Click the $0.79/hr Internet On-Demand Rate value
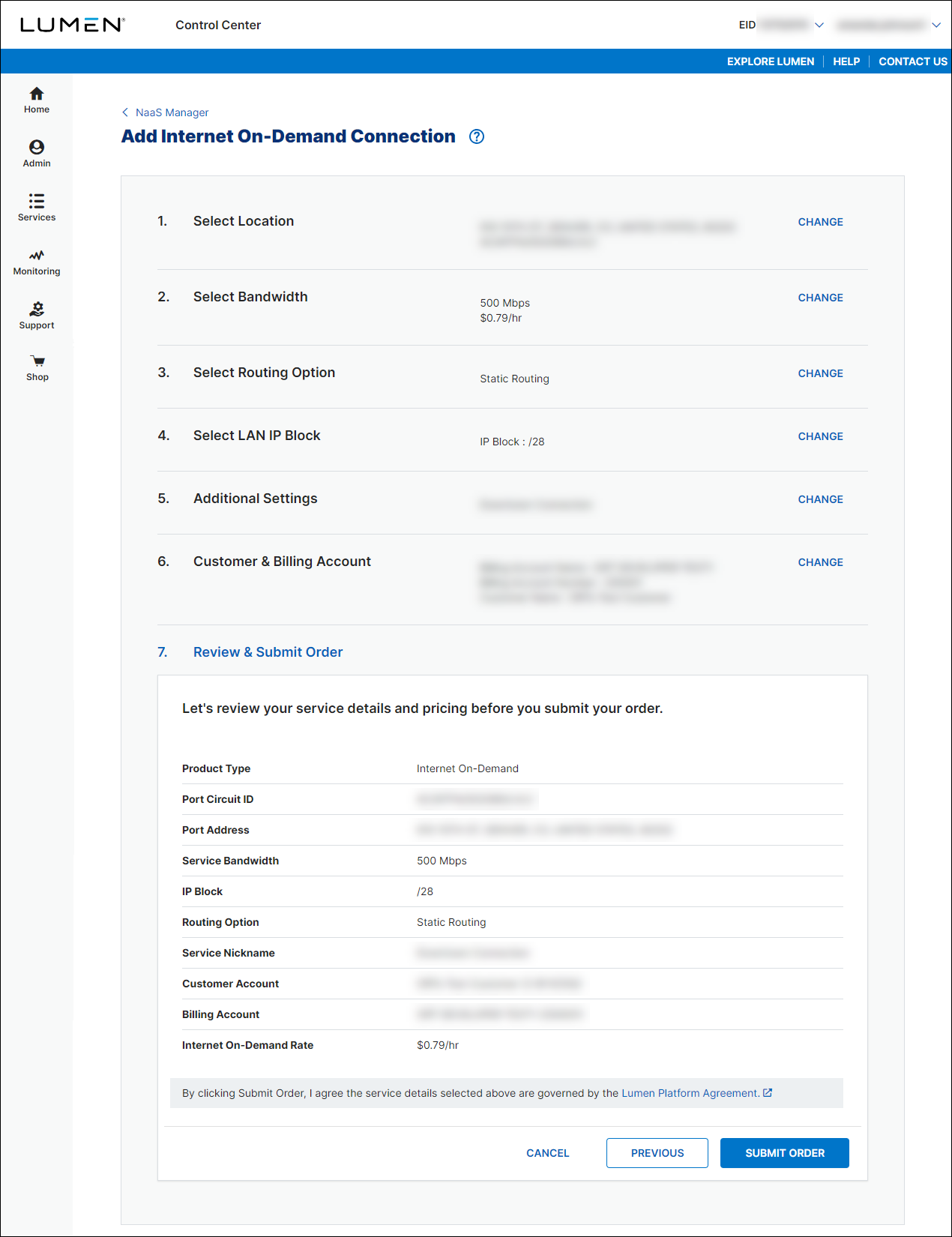The height and width of the screenshot is (1237, 952). point(438,1045)
